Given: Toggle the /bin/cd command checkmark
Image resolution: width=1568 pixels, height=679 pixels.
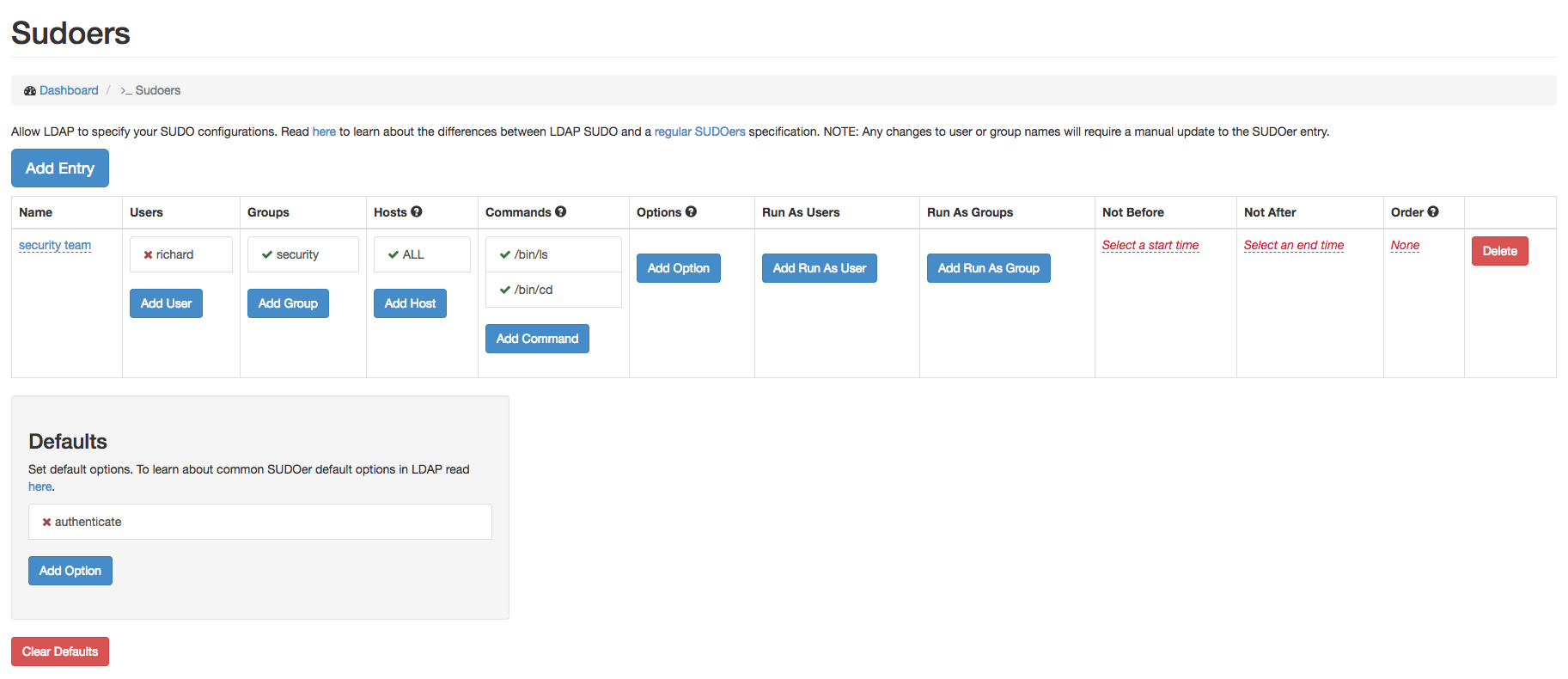Looking at the screenshot, I should (505, 291).
